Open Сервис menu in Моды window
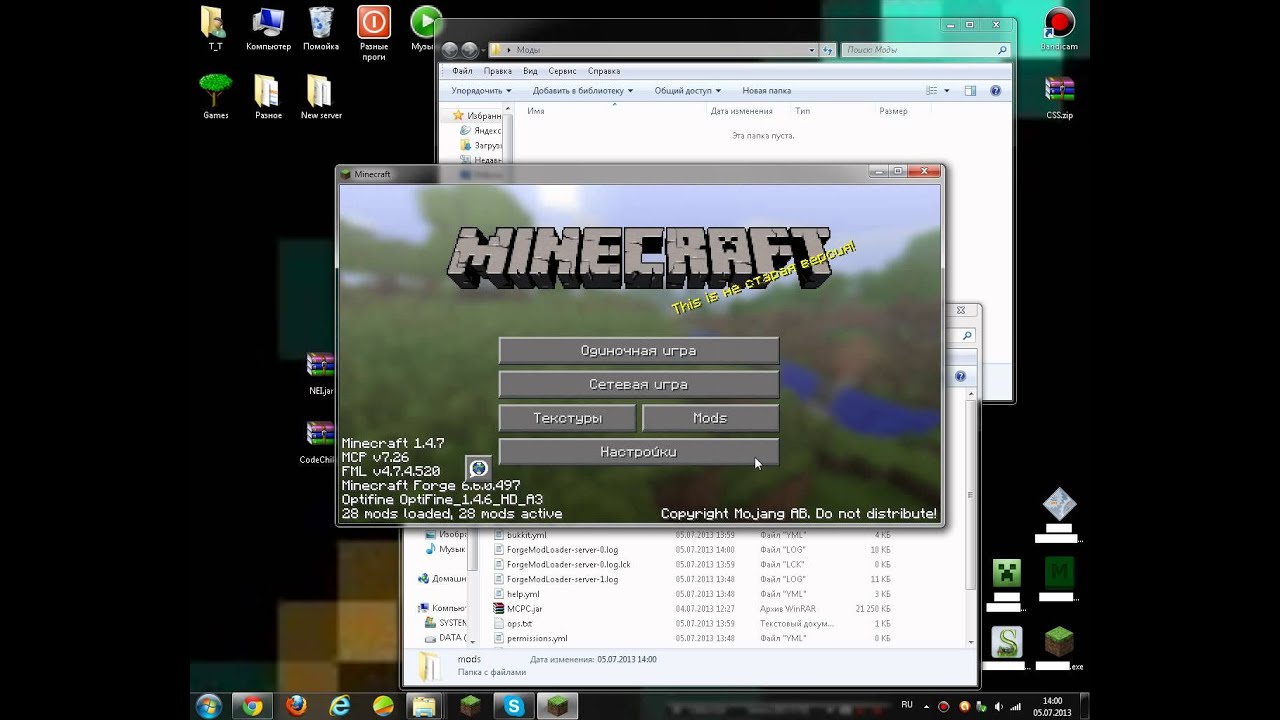 pyautogui.click(x=562, y=71)
